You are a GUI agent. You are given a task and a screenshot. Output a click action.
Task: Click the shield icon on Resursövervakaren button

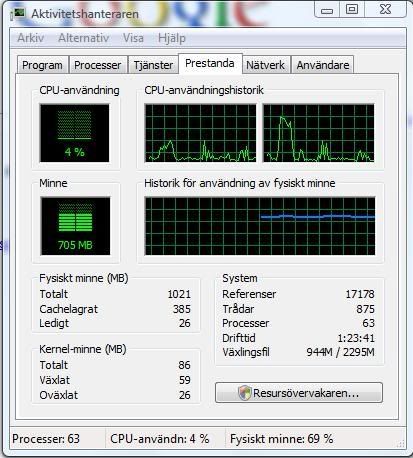point(245,393)
